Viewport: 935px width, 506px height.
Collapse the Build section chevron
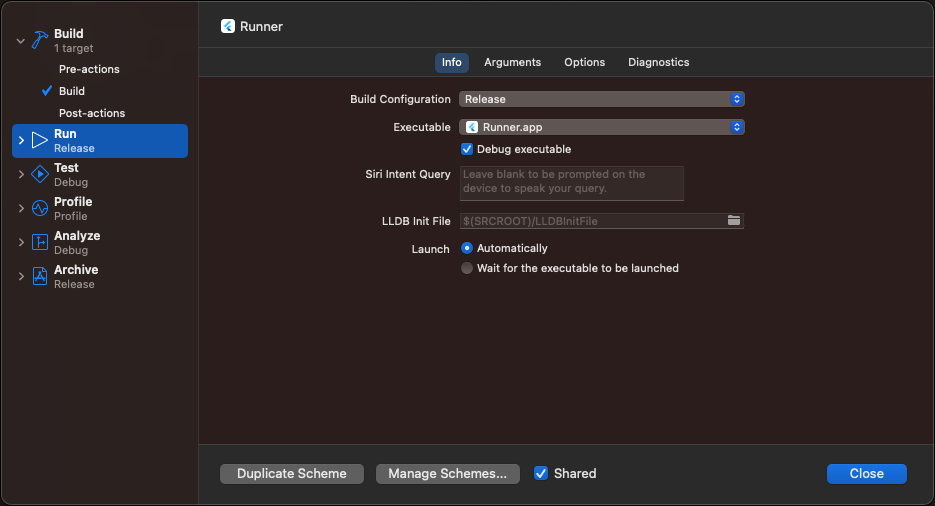pyautogui.click(x=21, y=41)
